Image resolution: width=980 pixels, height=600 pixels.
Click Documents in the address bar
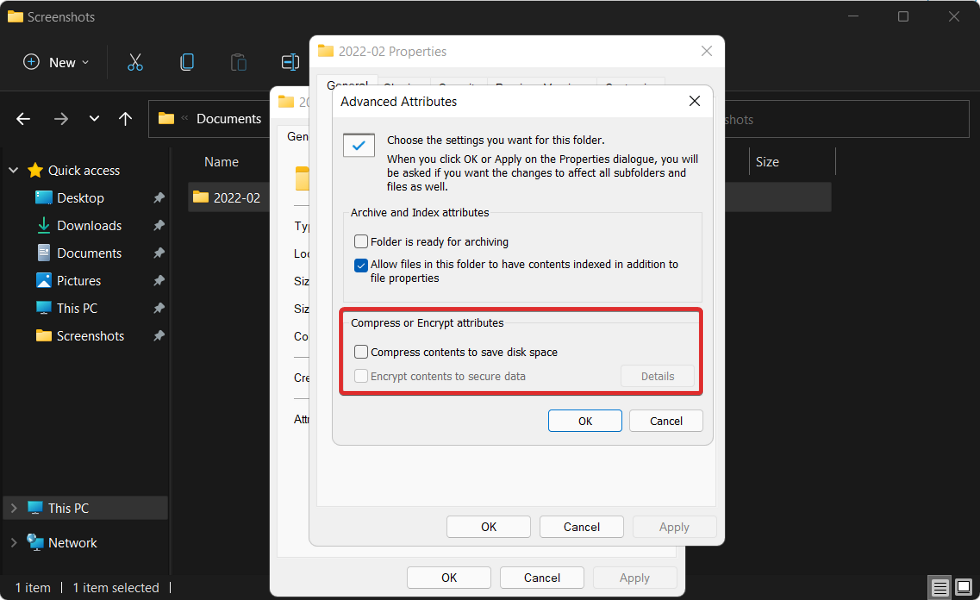coord(229,119)
